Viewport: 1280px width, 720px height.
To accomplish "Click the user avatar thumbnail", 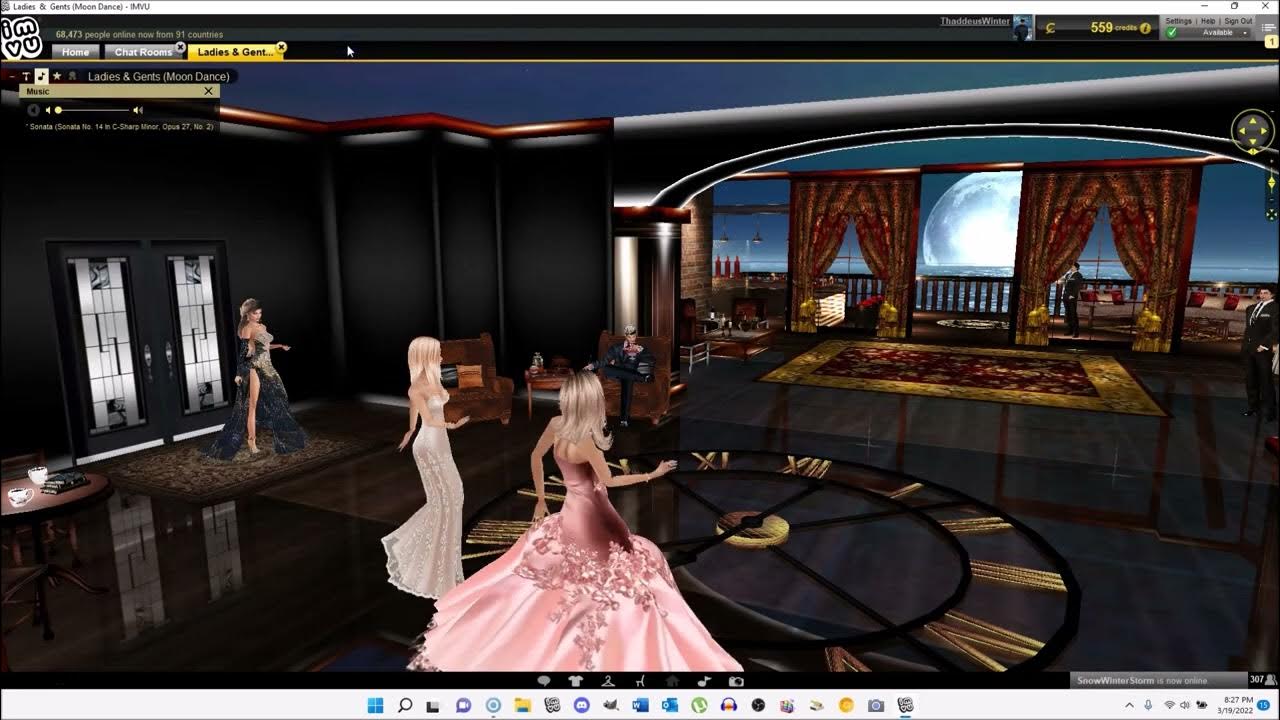I will 1022,28.
